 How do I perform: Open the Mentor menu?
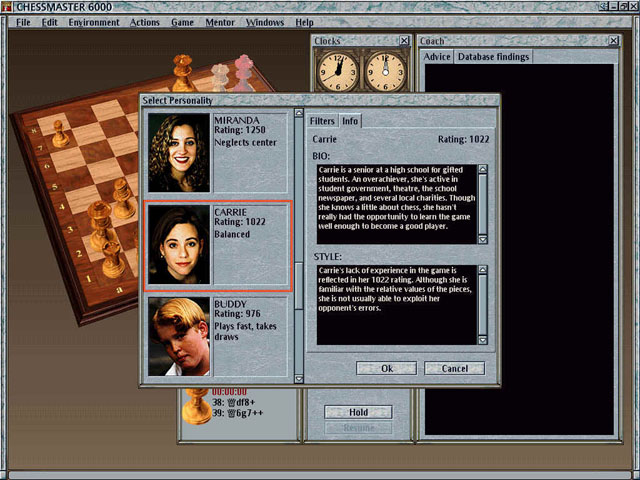point(220,22)
